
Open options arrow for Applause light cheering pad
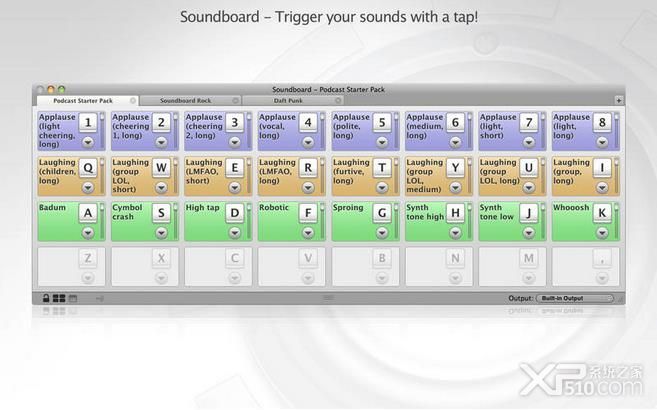click(x=88, y=142)
